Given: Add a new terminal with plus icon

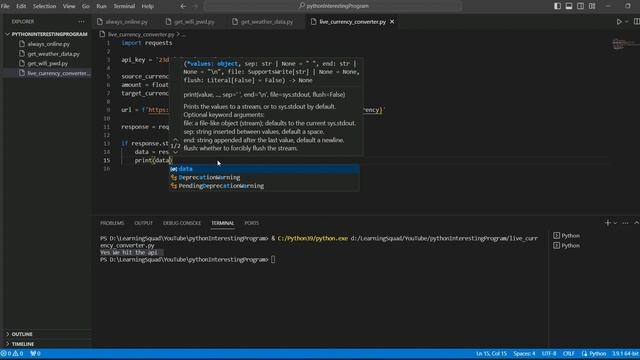Looking at the screenshot, I should pyautogui.click(x=607, y=223).
